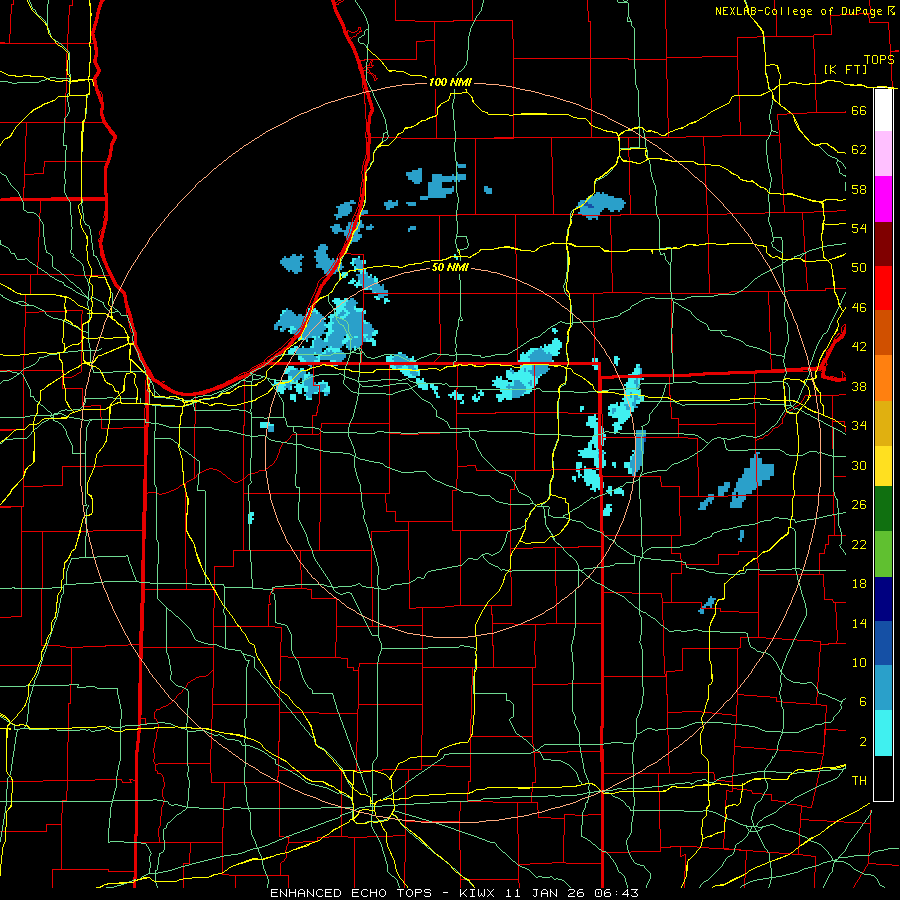Click the 34 legend value
The height and width of the screenshot is (900, 900).
click(859, 426)
